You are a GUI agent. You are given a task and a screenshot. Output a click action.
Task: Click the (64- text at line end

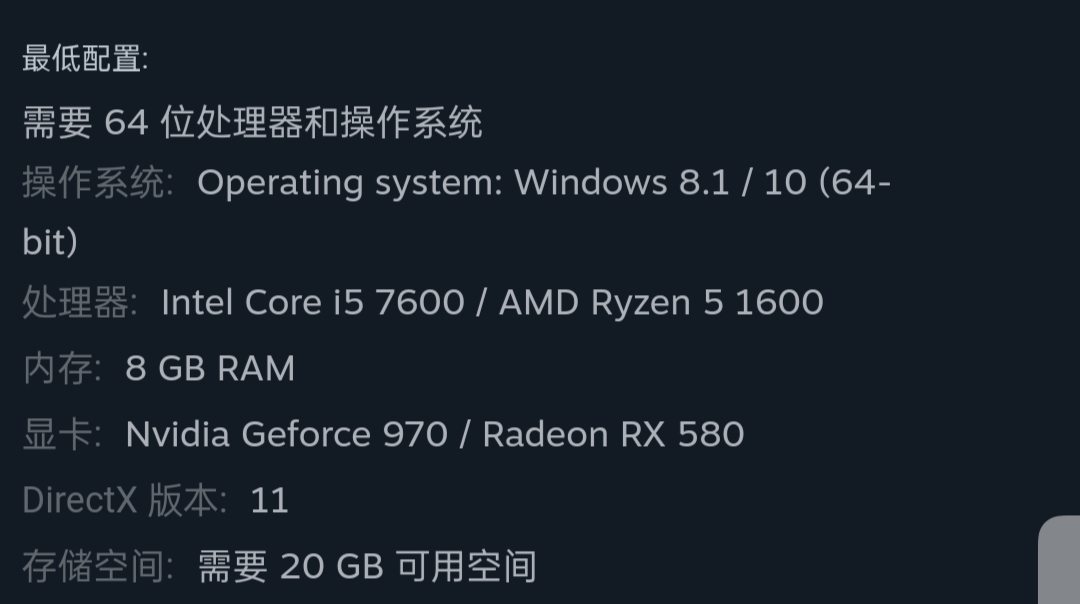click(x=855, y=183)
